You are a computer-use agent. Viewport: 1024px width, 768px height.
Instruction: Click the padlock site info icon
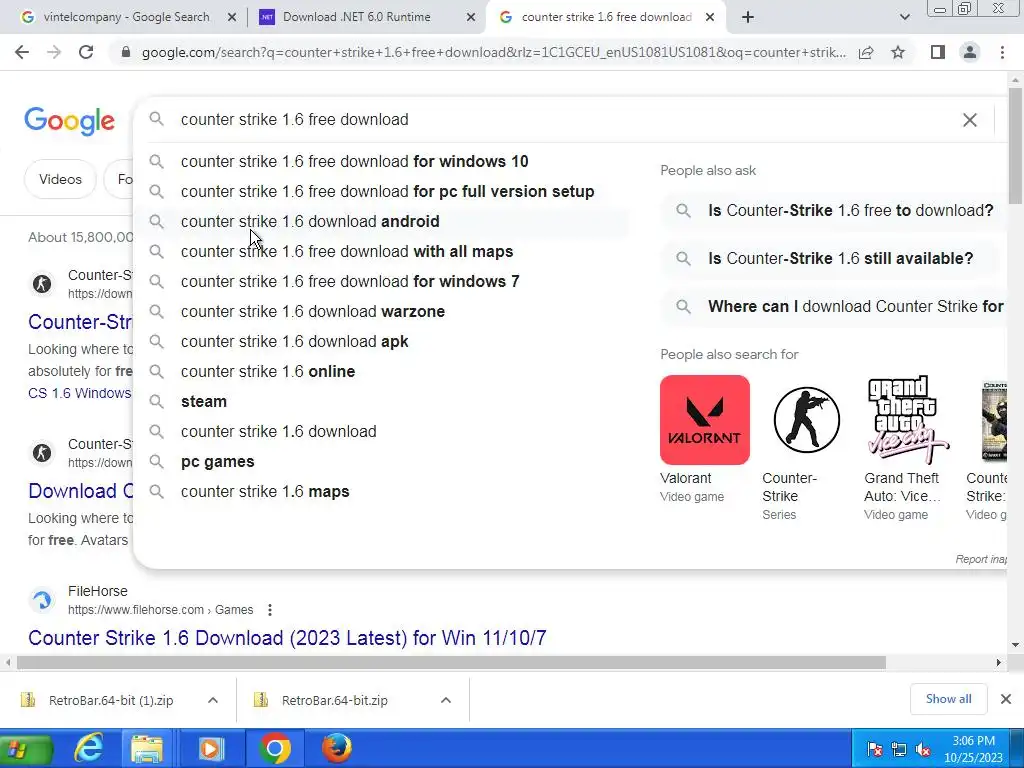point(126,52)
